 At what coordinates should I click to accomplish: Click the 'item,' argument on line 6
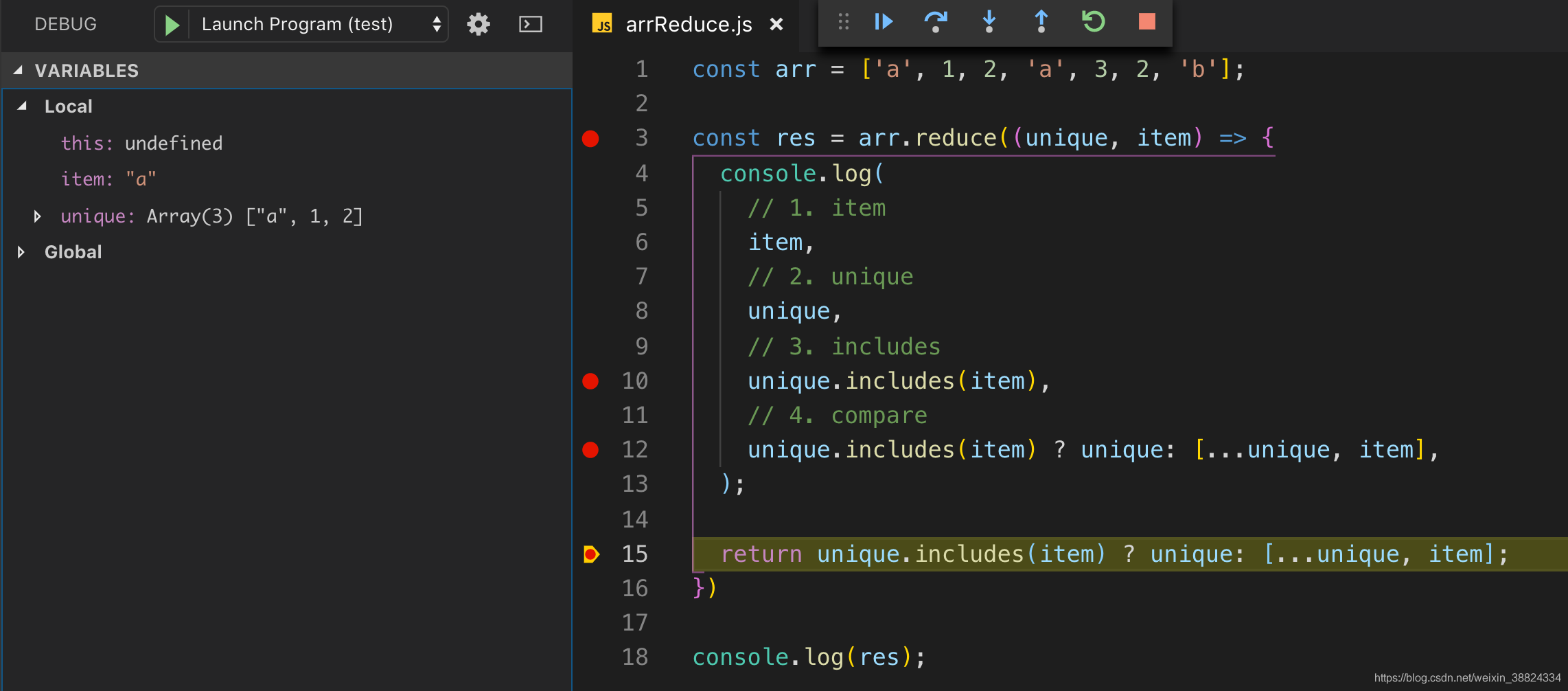781,242
